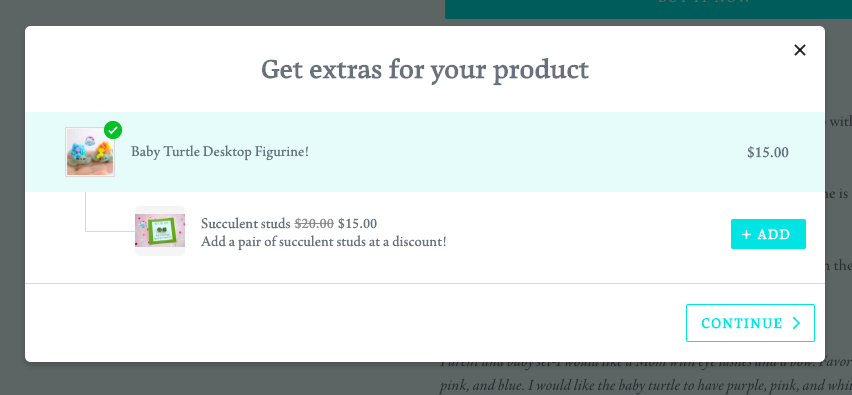
Task: Open the Baby Turtle figurine thumbnail
Action: 90,152
